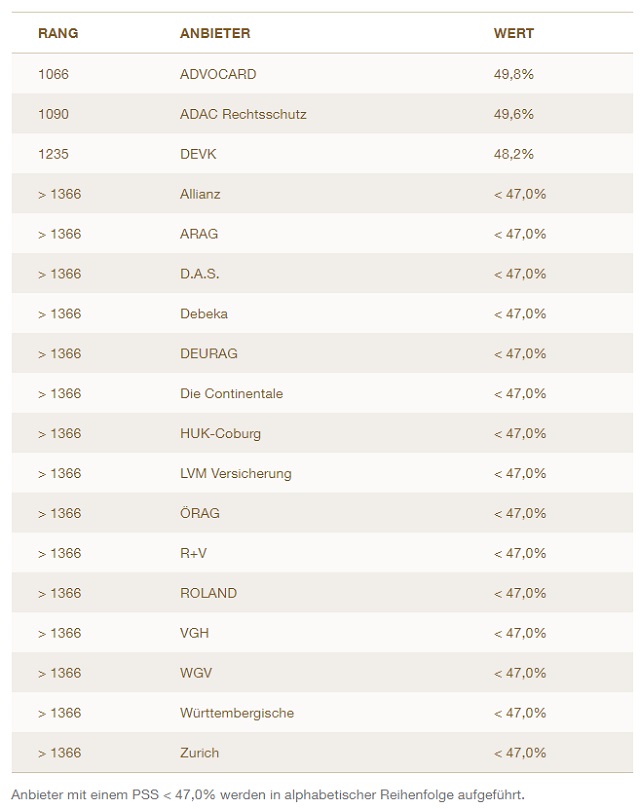Click the WERT column header

(x=514, y=33)
